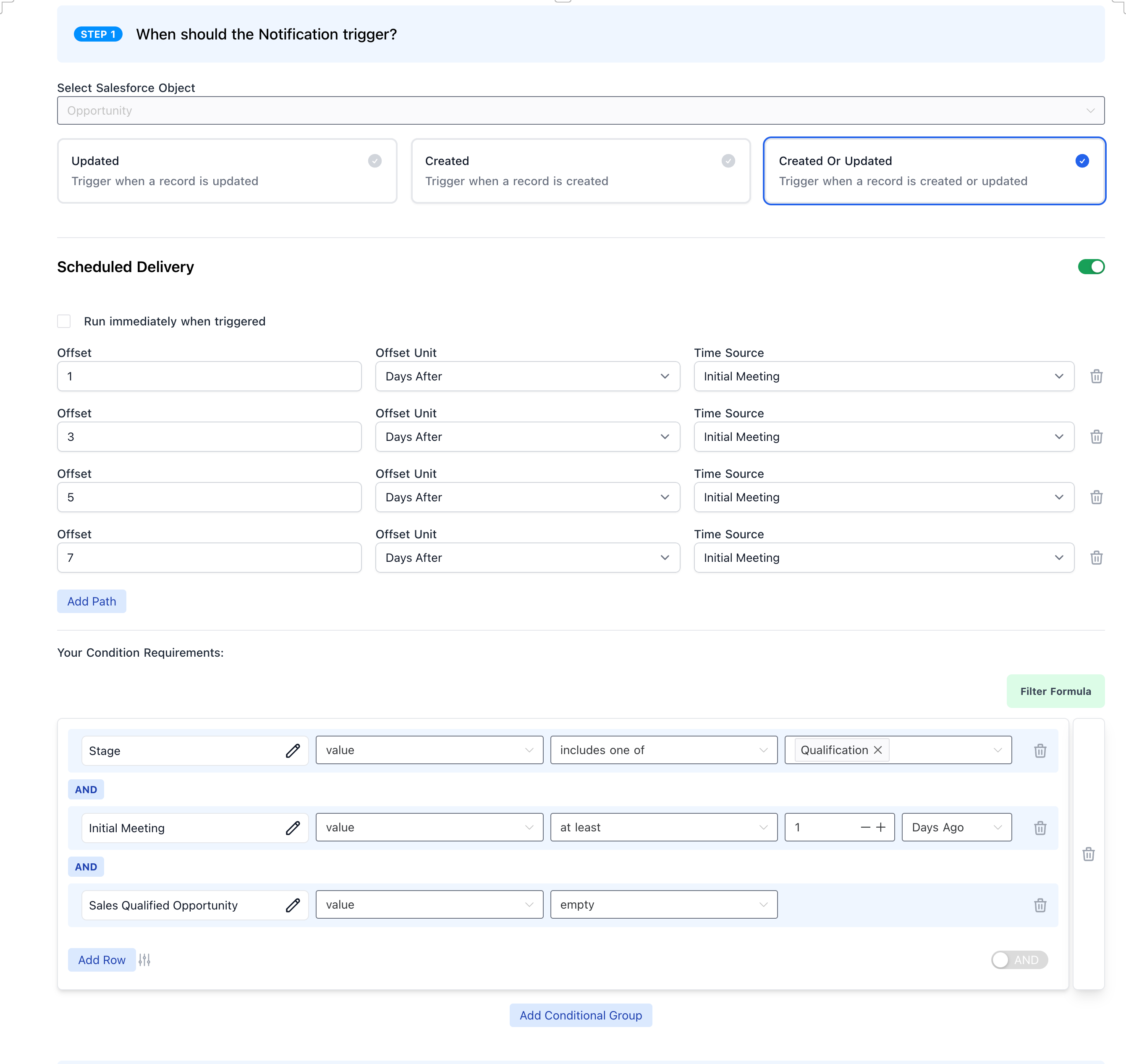Open the Initial Meeting row value type dropdown

(x=429, y=828)
